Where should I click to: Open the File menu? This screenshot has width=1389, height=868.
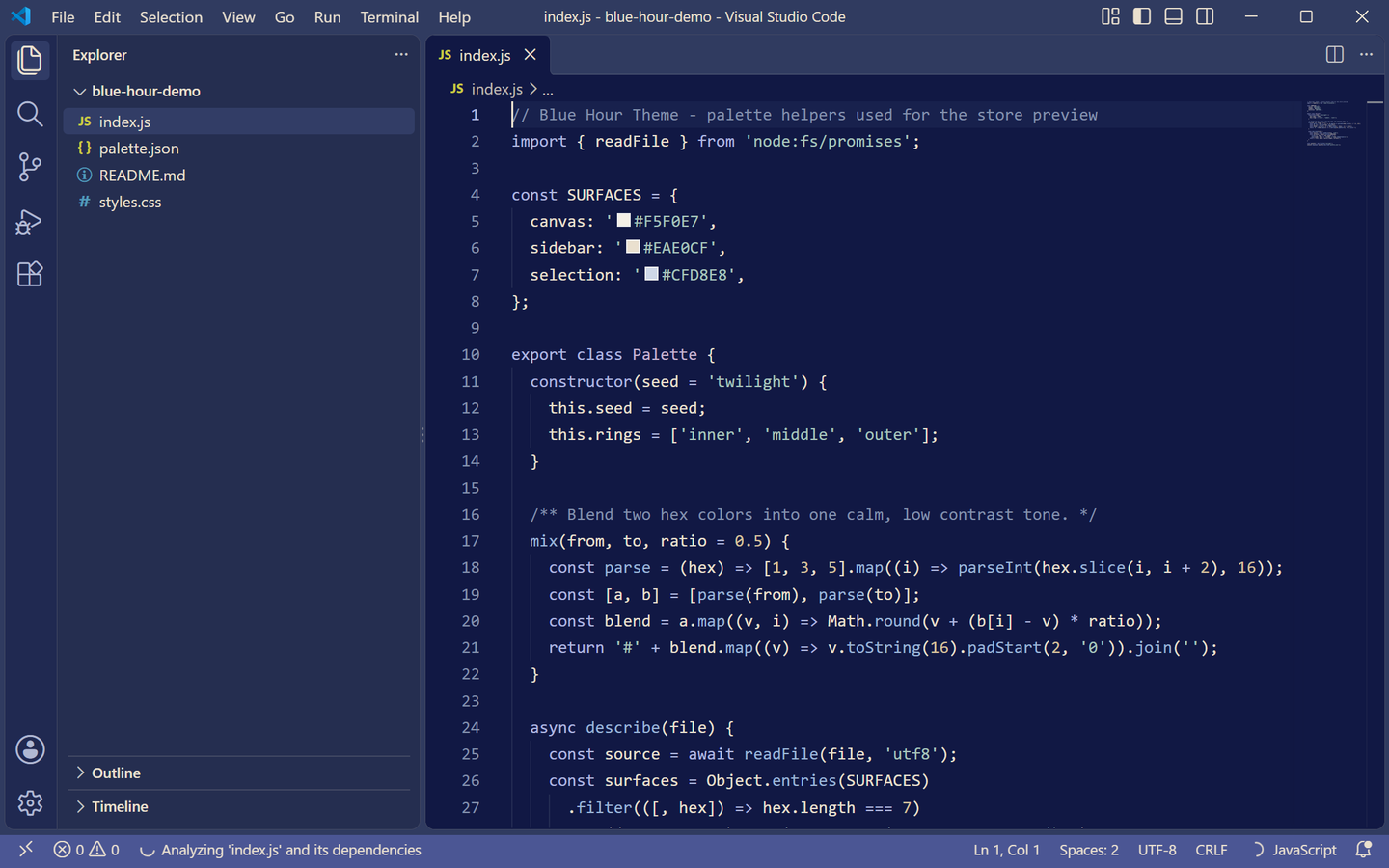63,16
